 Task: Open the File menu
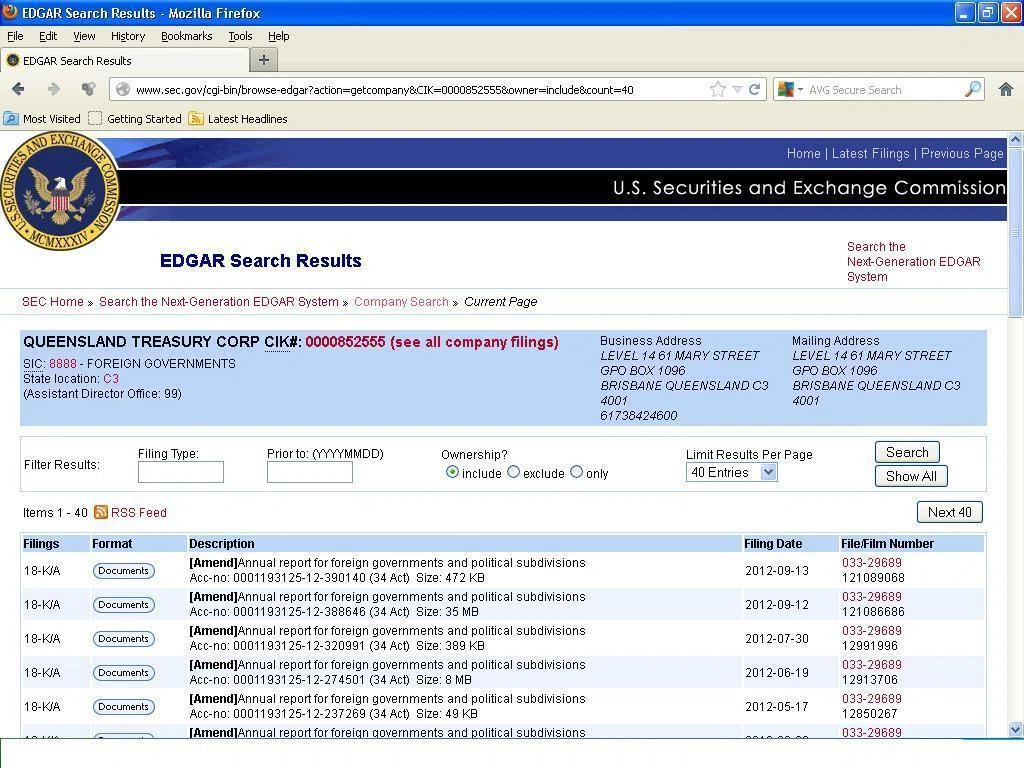point(15,36)
